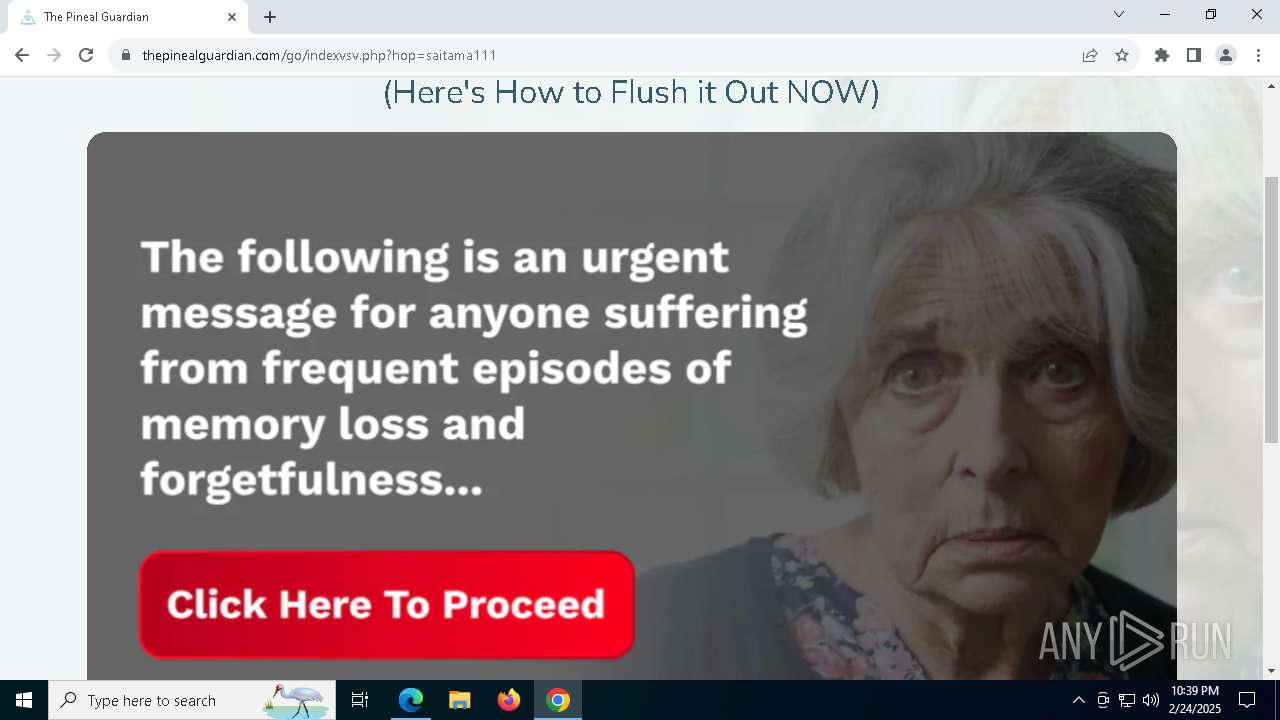
Task: Open Microsoft Edge from the taskbar
Action: pyautogui.click(x=411, y=700)
